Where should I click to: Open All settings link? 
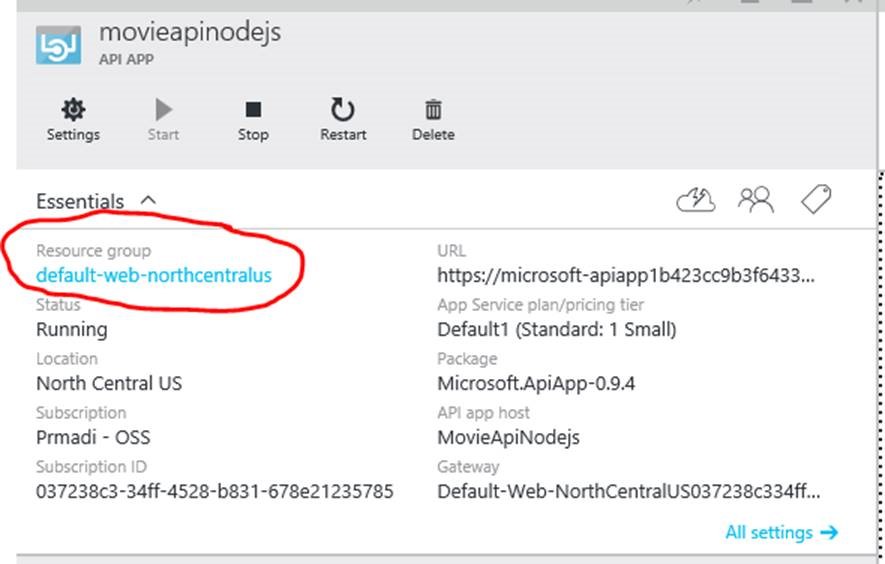pos(782,532)
